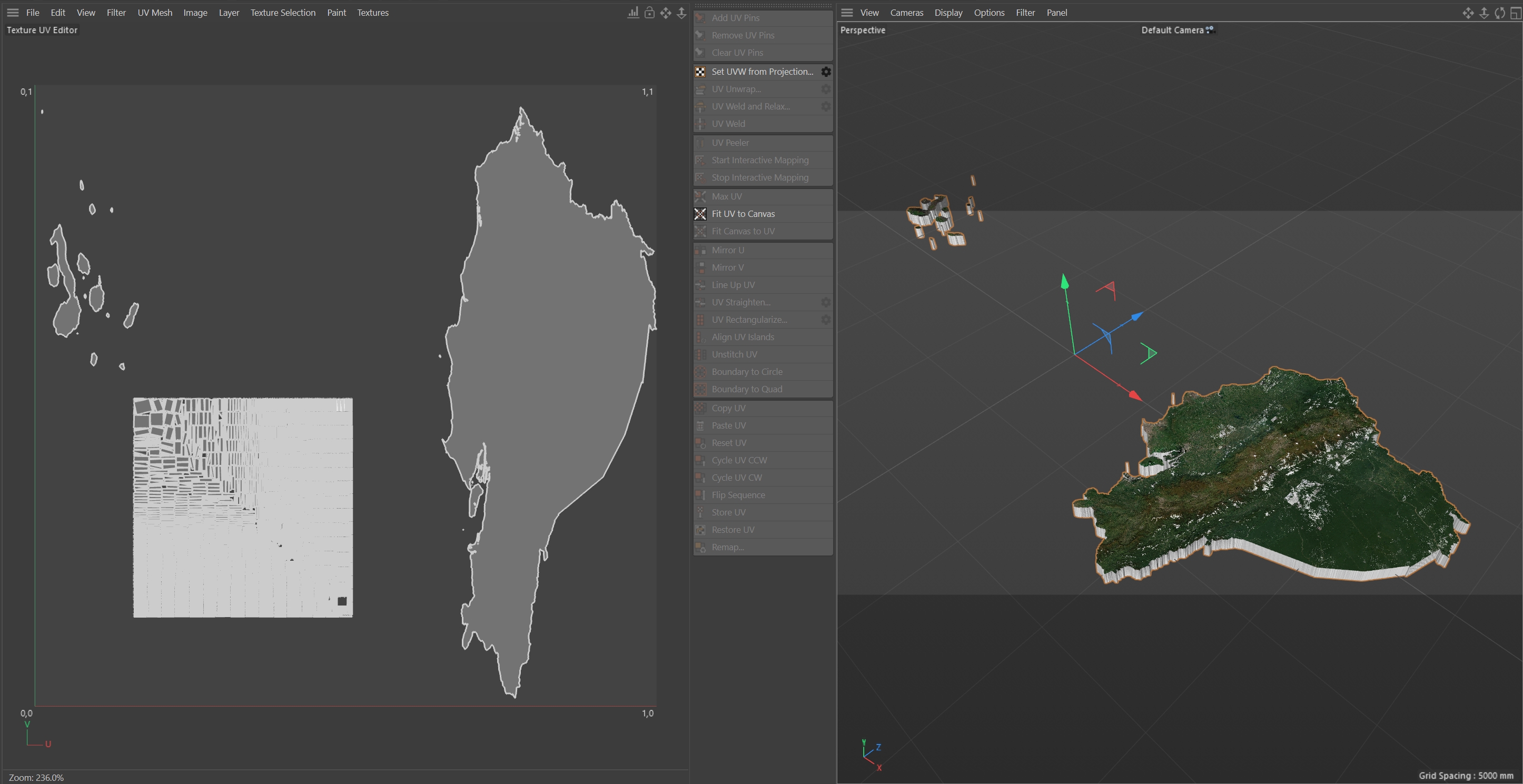
Task: Click the Fit UV to Canvas icon
Action: coord(700,214)
